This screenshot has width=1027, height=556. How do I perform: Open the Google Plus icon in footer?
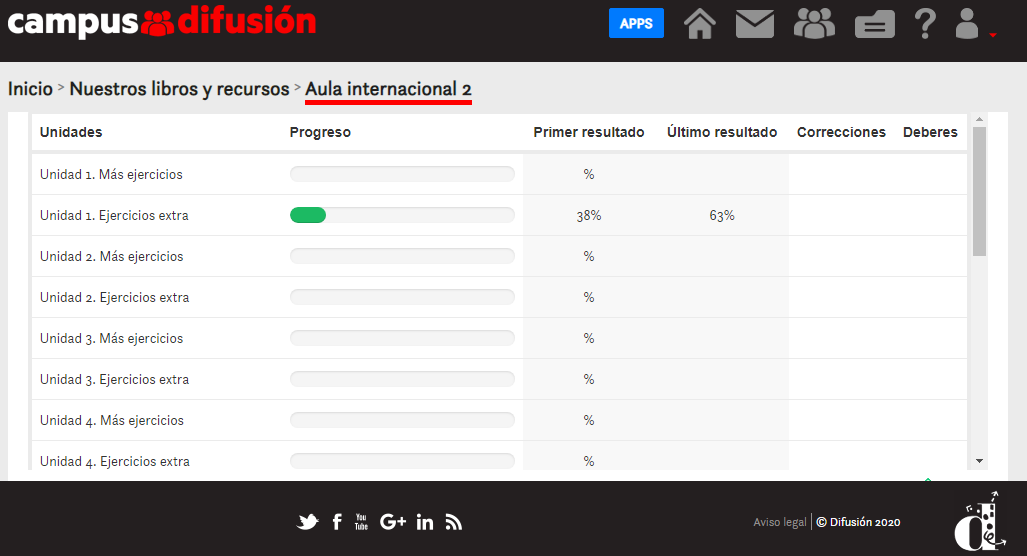tap(392, 522)
